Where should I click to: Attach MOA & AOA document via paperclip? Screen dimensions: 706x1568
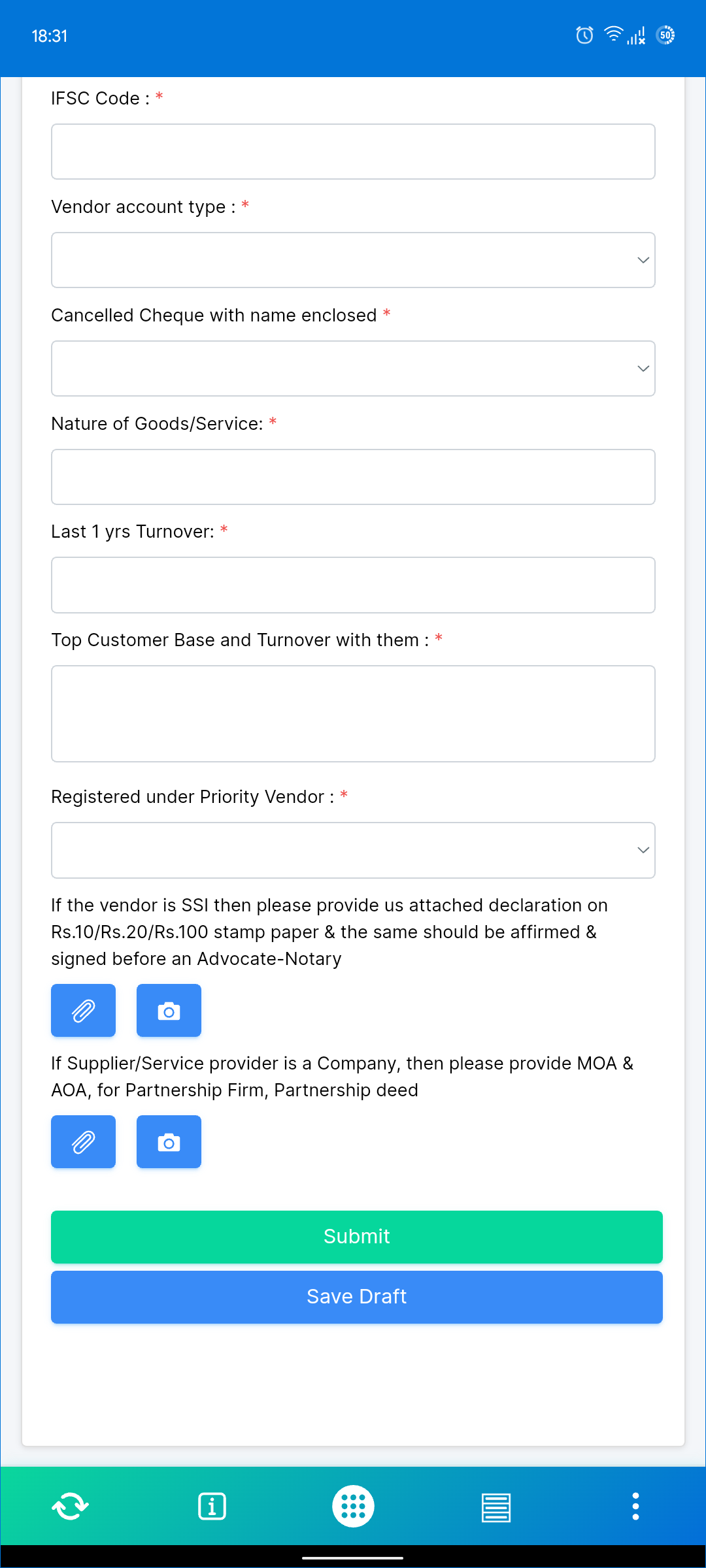(83, 1141)
